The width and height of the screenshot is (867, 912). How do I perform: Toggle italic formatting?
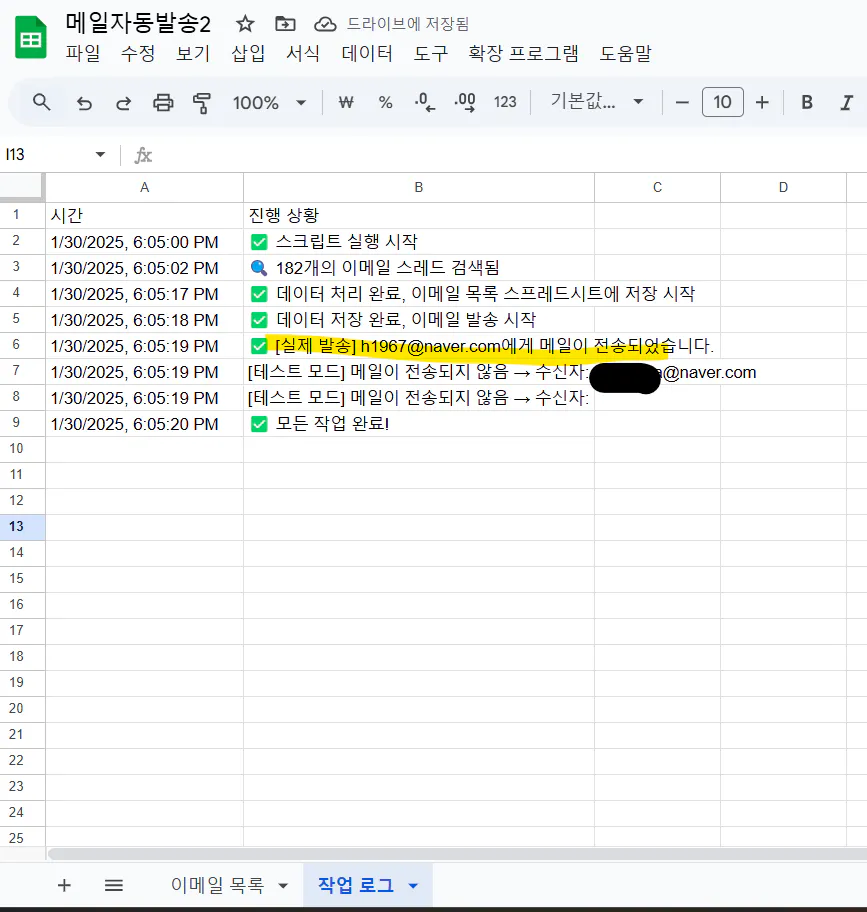(x=845, y=102)
